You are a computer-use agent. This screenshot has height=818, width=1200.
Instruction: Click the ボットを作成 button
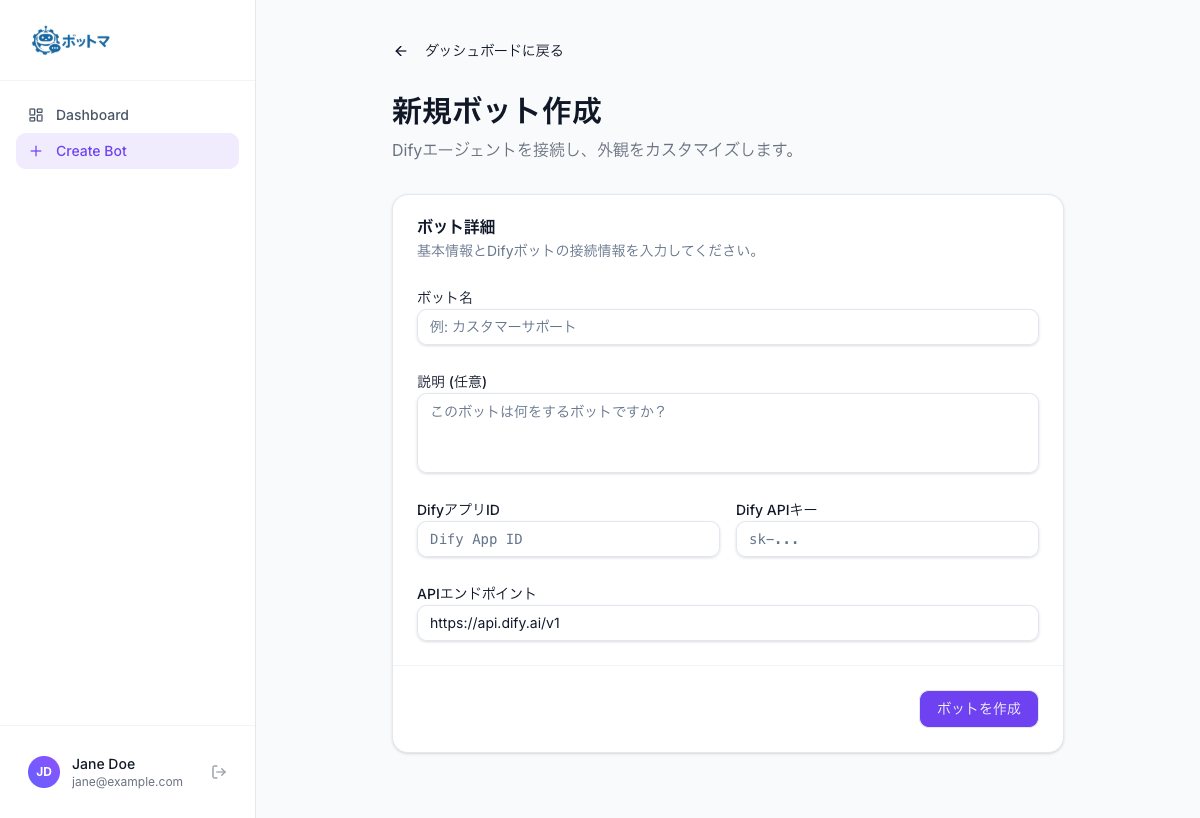(978, 708)
